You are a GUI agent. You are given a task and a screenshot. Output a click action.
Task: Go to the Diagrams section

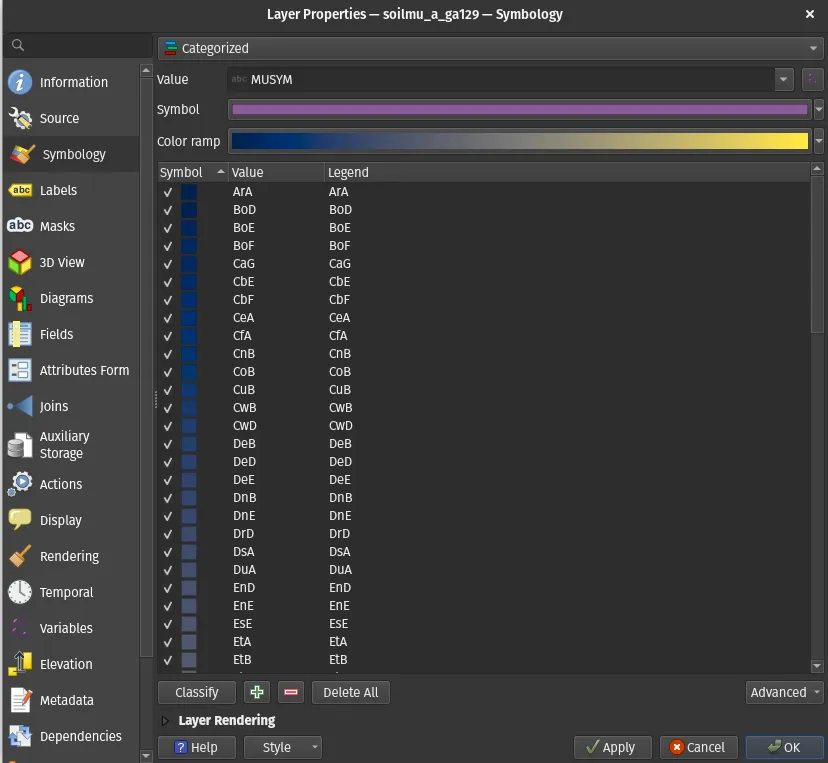pyautogui.click(x=66, y=298)
